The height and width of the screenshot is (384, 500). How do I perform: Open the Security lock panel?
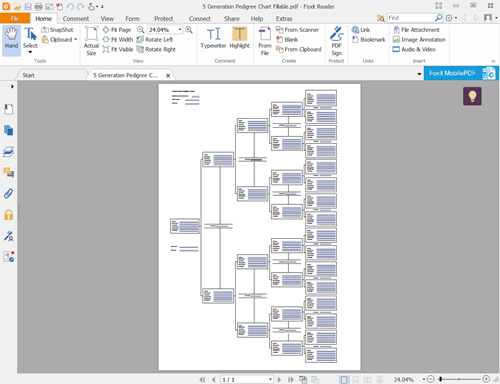[x=9, y=215]
